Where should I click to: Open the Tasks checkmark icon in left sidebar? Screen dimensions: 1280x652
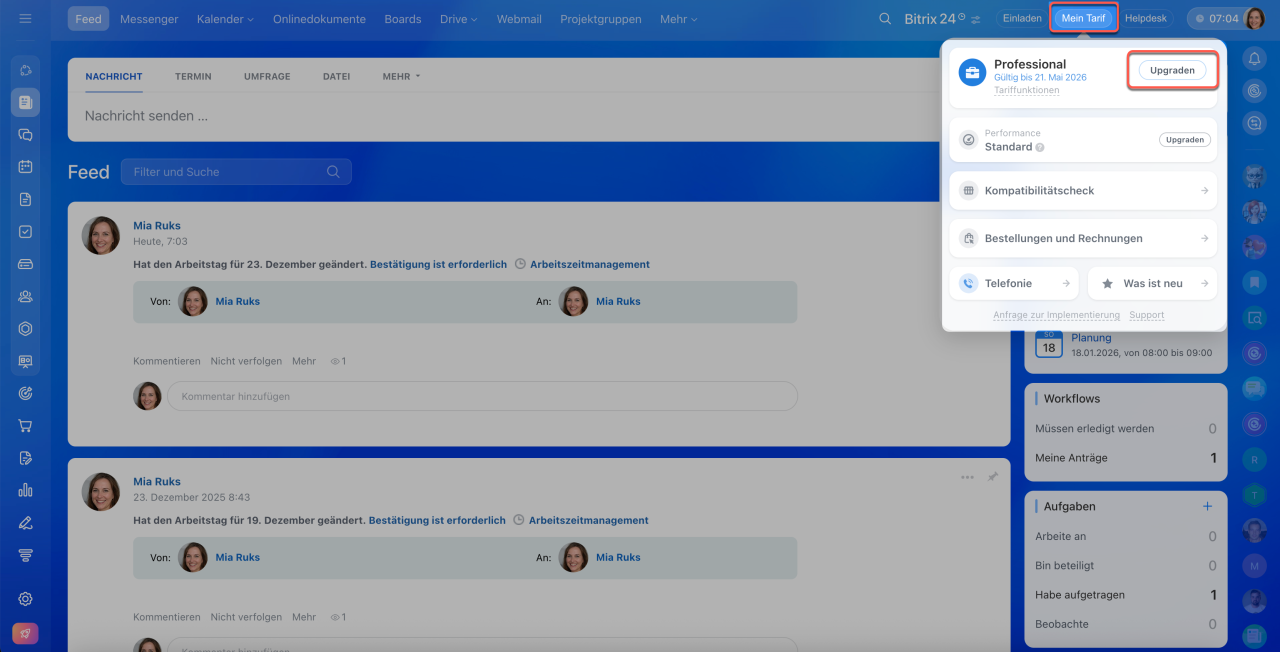pyautogui.click(x=26, y=231)
